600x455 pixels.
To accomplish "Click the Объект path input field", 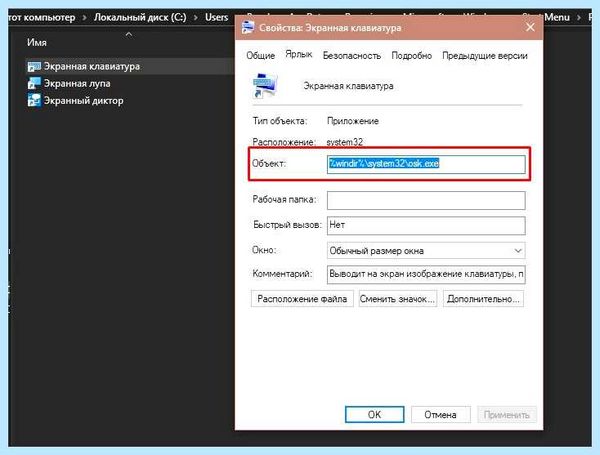I will 426,164.
